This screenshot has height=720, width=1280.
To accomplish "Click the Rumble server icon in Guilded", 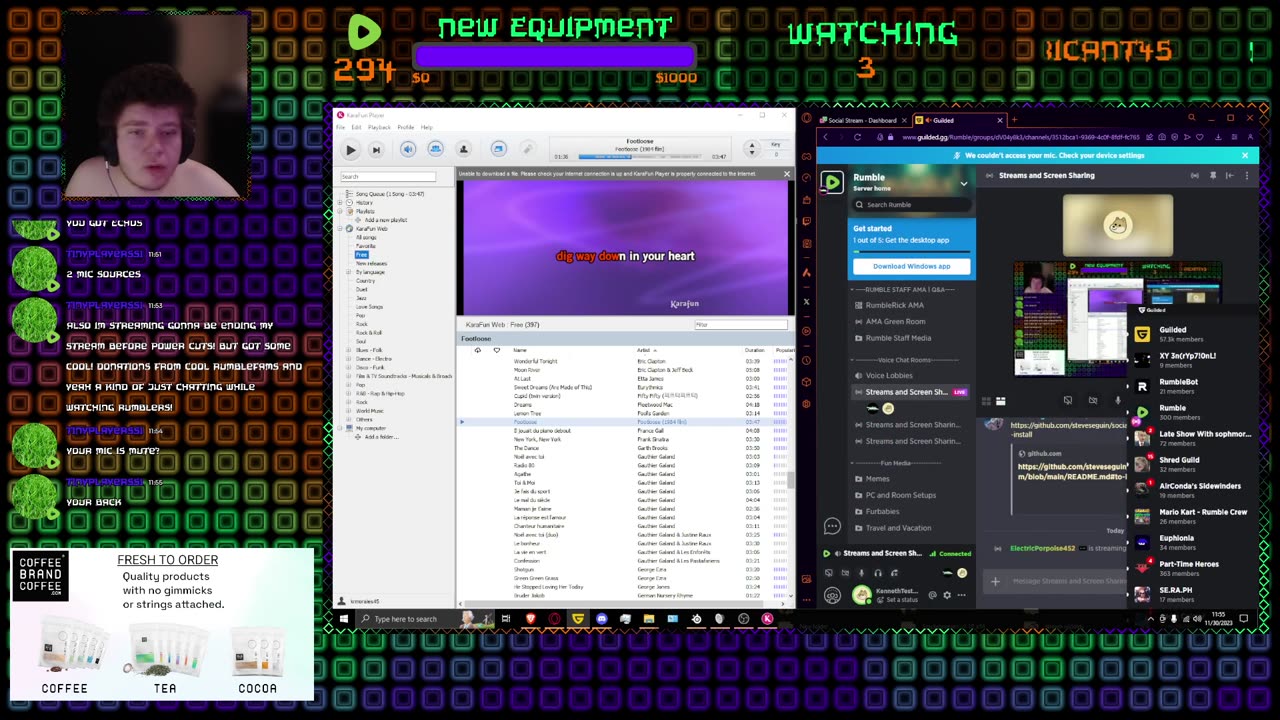I will [832, 182].
